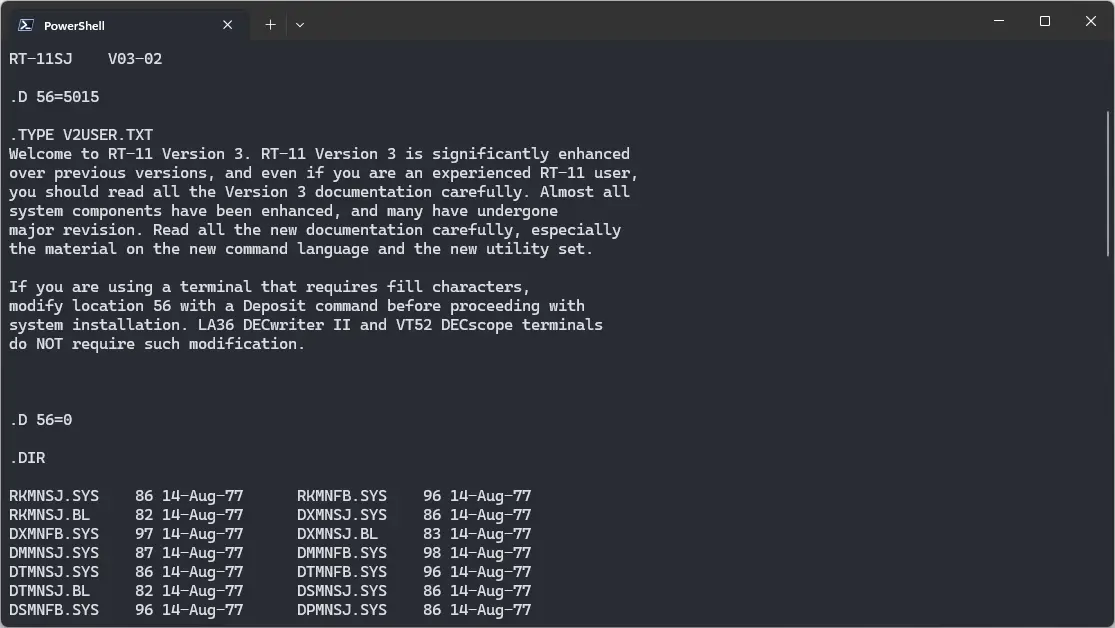Close the terminal window
This screenshot has width=1115, height=628.
[x=1091, y=21]
